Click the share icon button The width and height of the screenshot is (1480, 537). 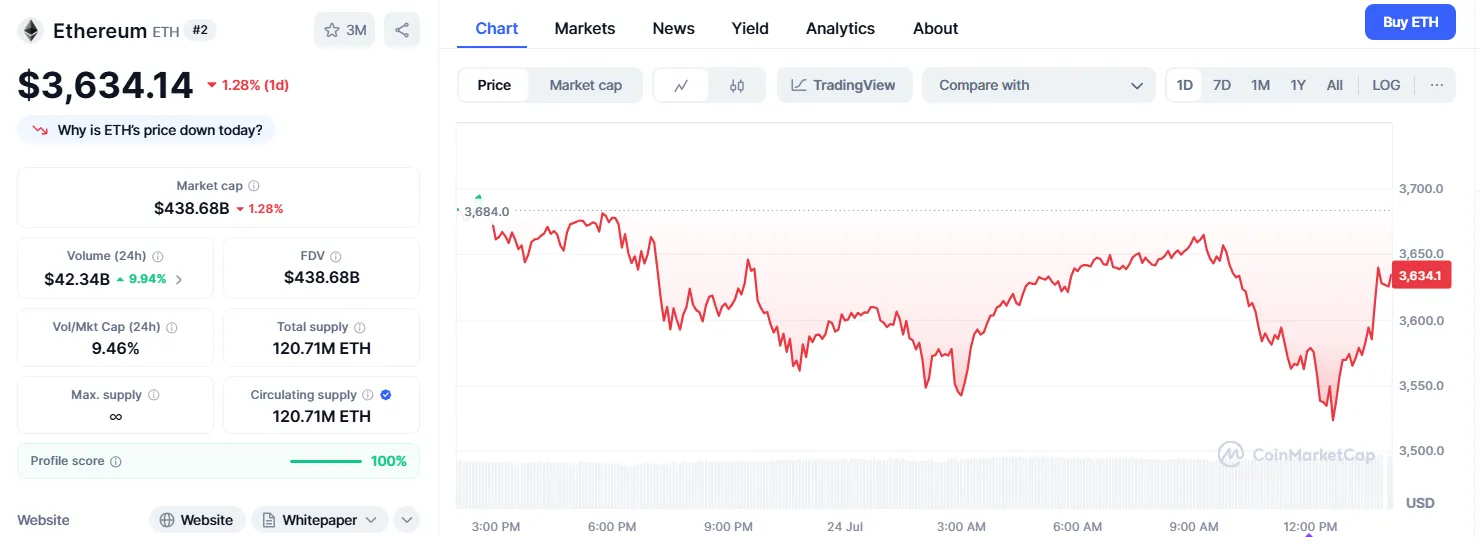click(401, 30)
